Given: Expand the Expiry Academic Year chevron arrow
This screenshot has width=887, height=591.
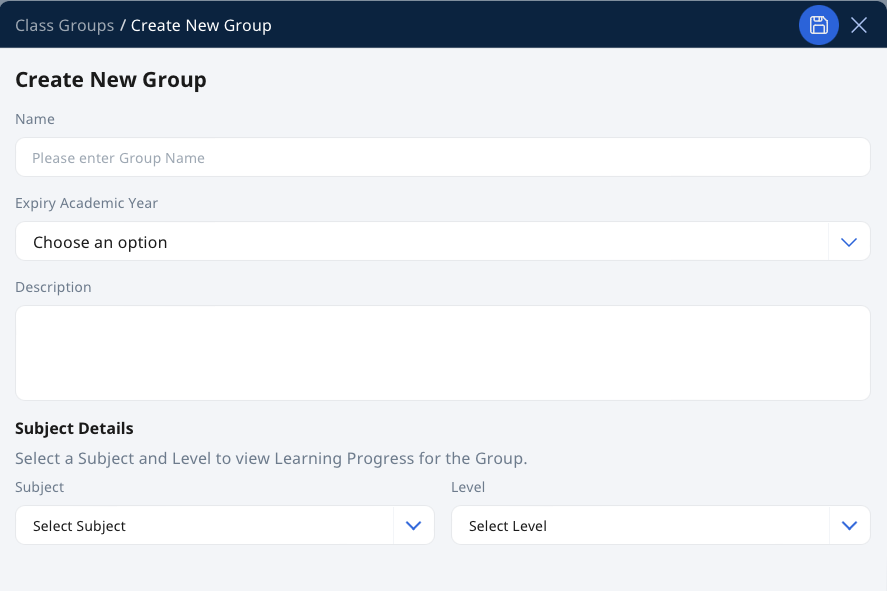Looking at the screenshot, I should tap(849, 242).
